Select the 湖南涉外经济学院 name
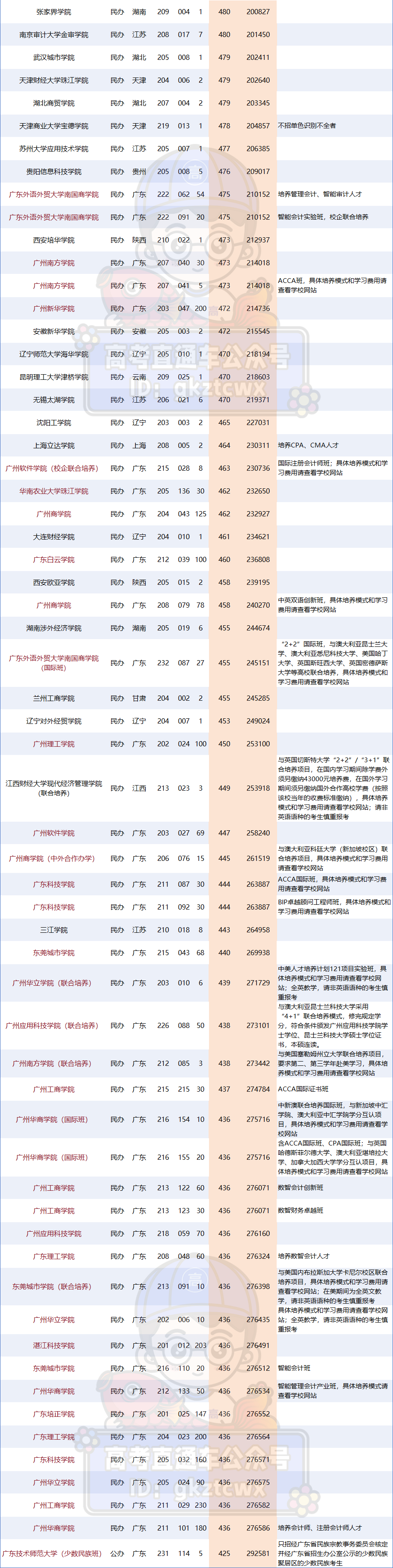 pos(53,628)
